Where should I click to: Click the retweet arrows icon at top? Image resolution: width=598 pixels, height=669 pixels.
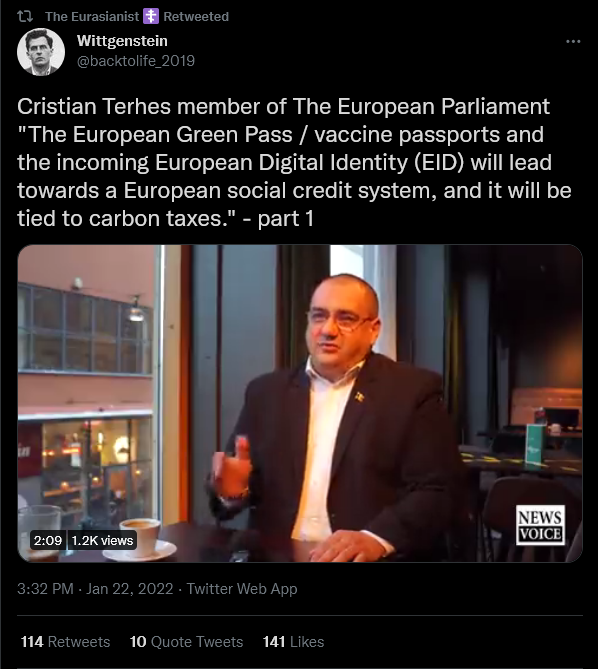(x=25, y=16)
